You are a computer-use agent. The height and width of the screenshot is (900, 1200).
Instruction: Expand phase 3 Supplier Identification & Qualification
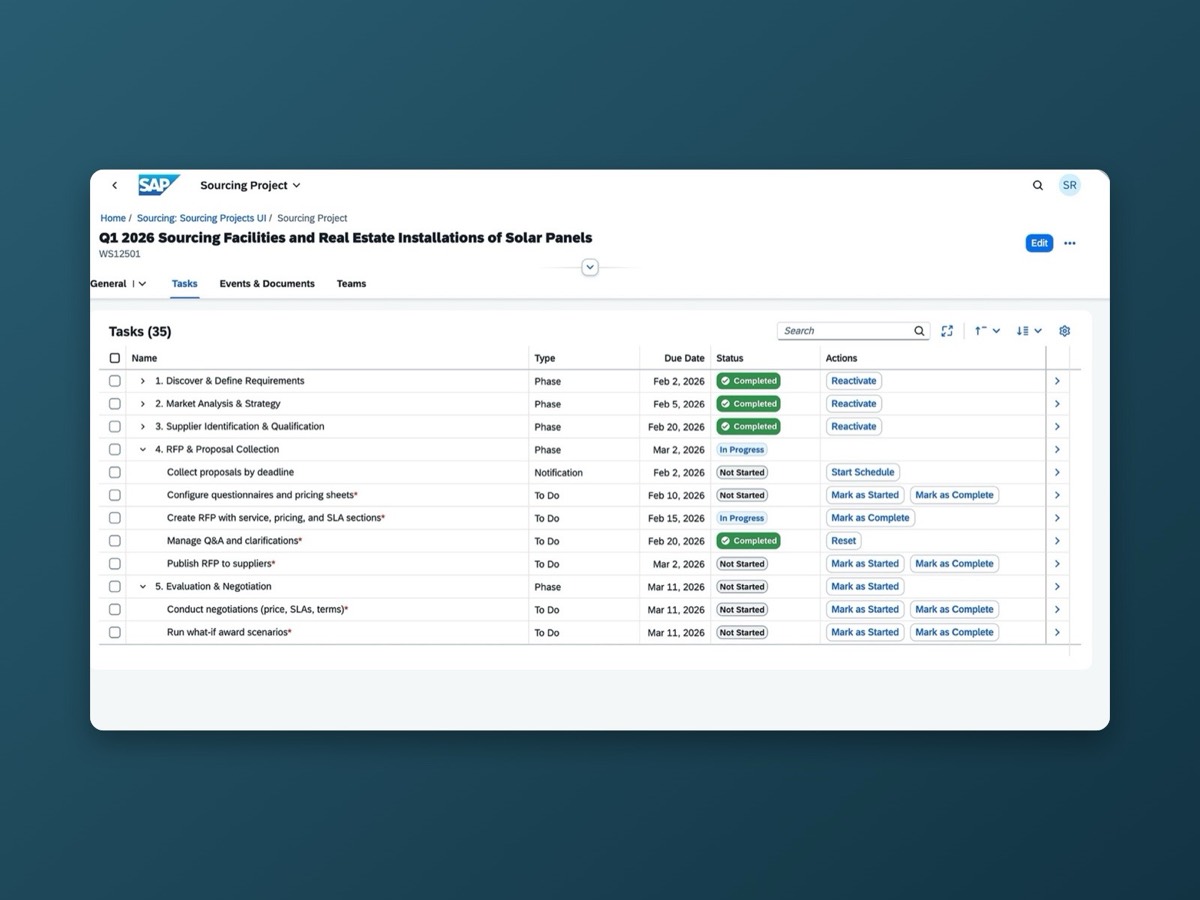click(143, 427)
